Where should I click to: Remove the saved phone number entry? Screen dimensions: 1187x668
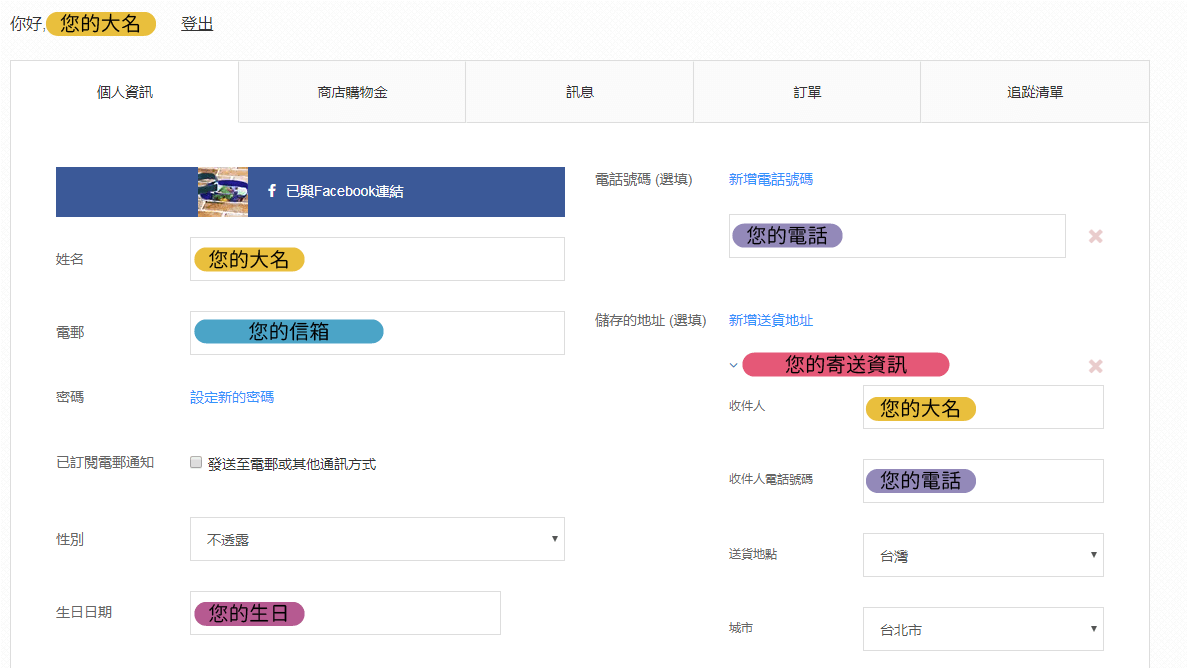[1095, 236]
